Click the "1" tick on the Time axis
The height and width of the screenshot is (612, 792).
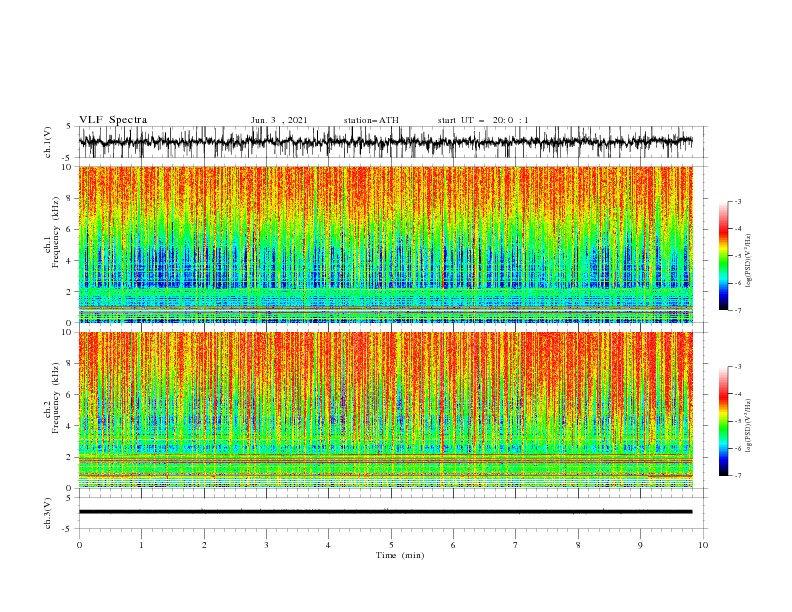[x=141, y=545]
